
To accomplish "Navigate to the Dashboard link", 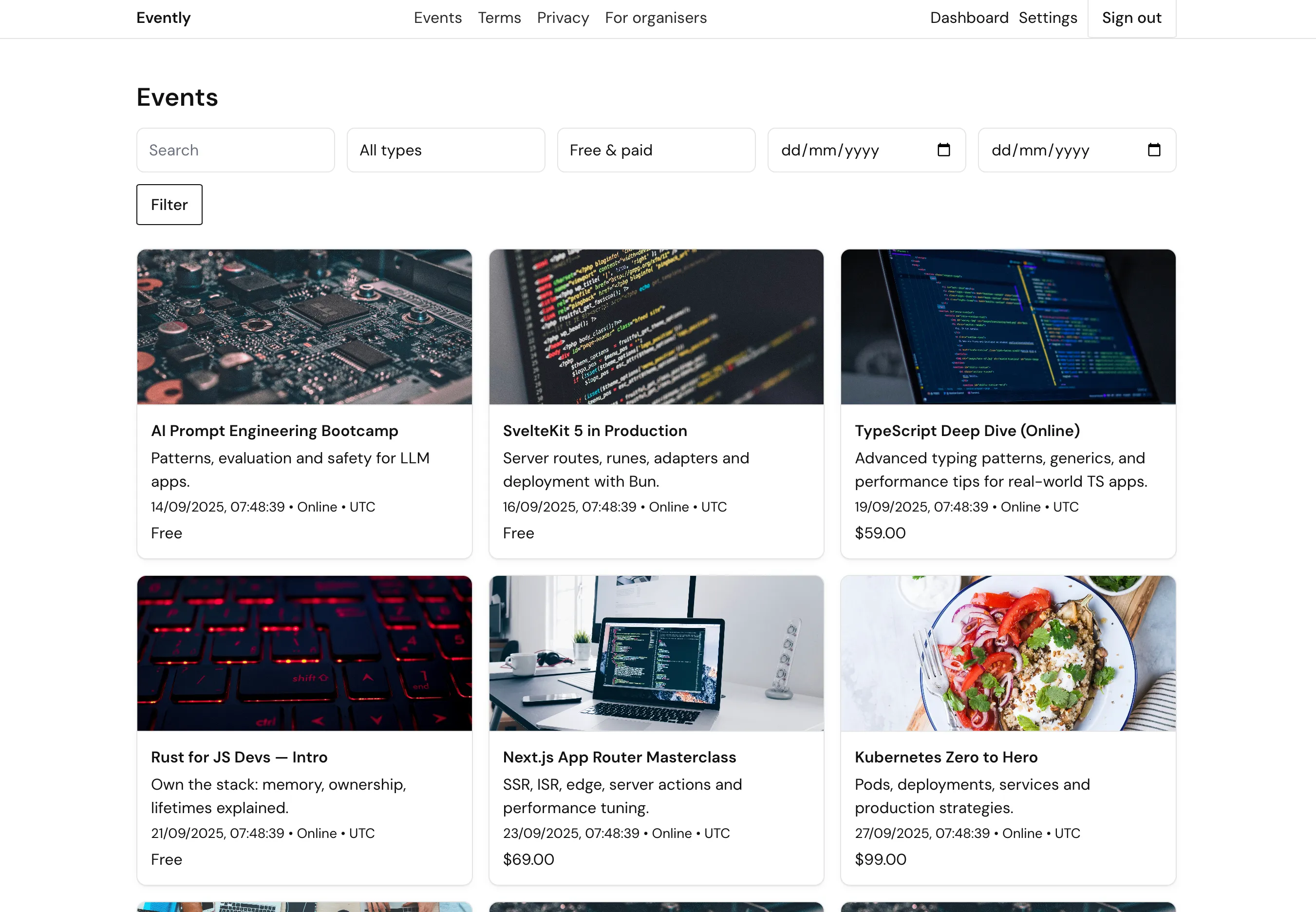I will coord(969,19).
